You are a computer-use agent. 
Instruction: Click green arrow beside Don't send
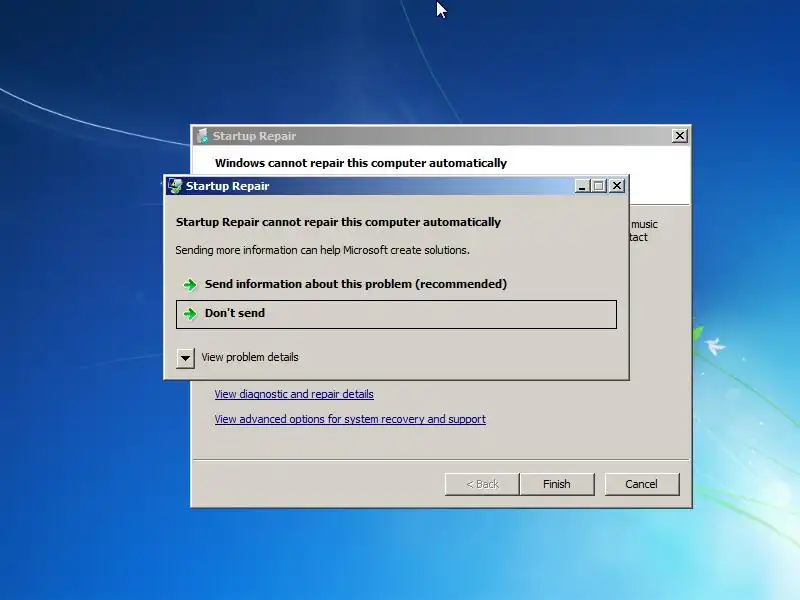[x=190, y=314]
